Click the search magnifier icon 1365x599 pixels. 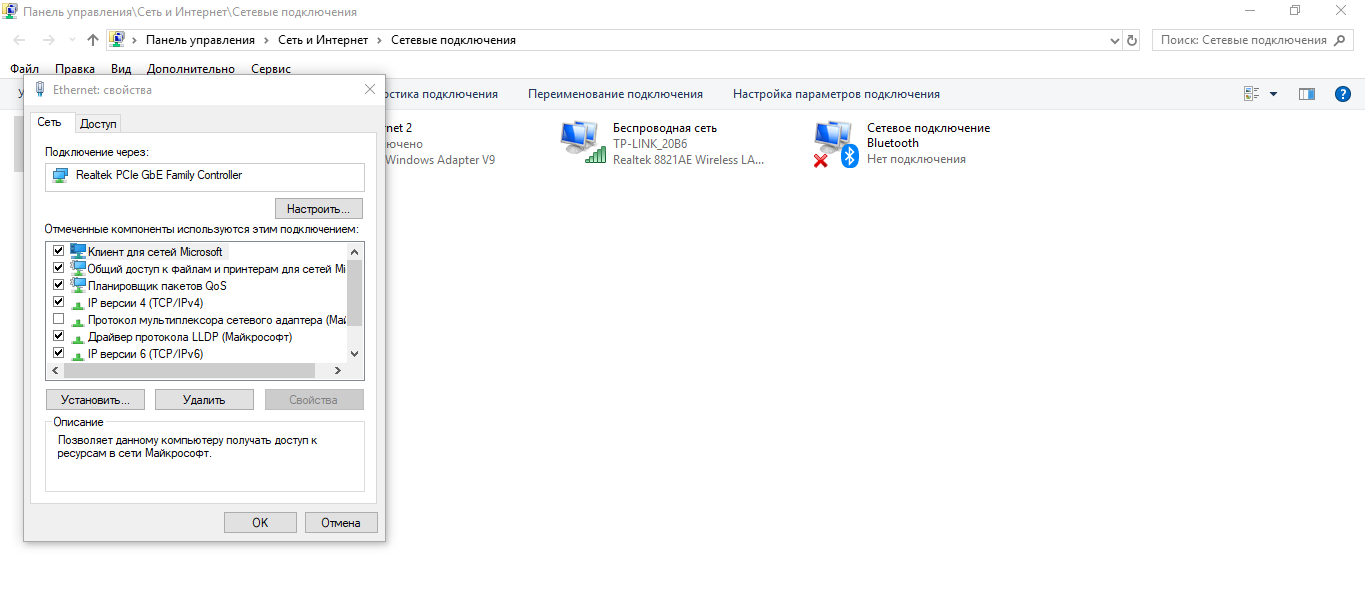(x=1341, y=40)
